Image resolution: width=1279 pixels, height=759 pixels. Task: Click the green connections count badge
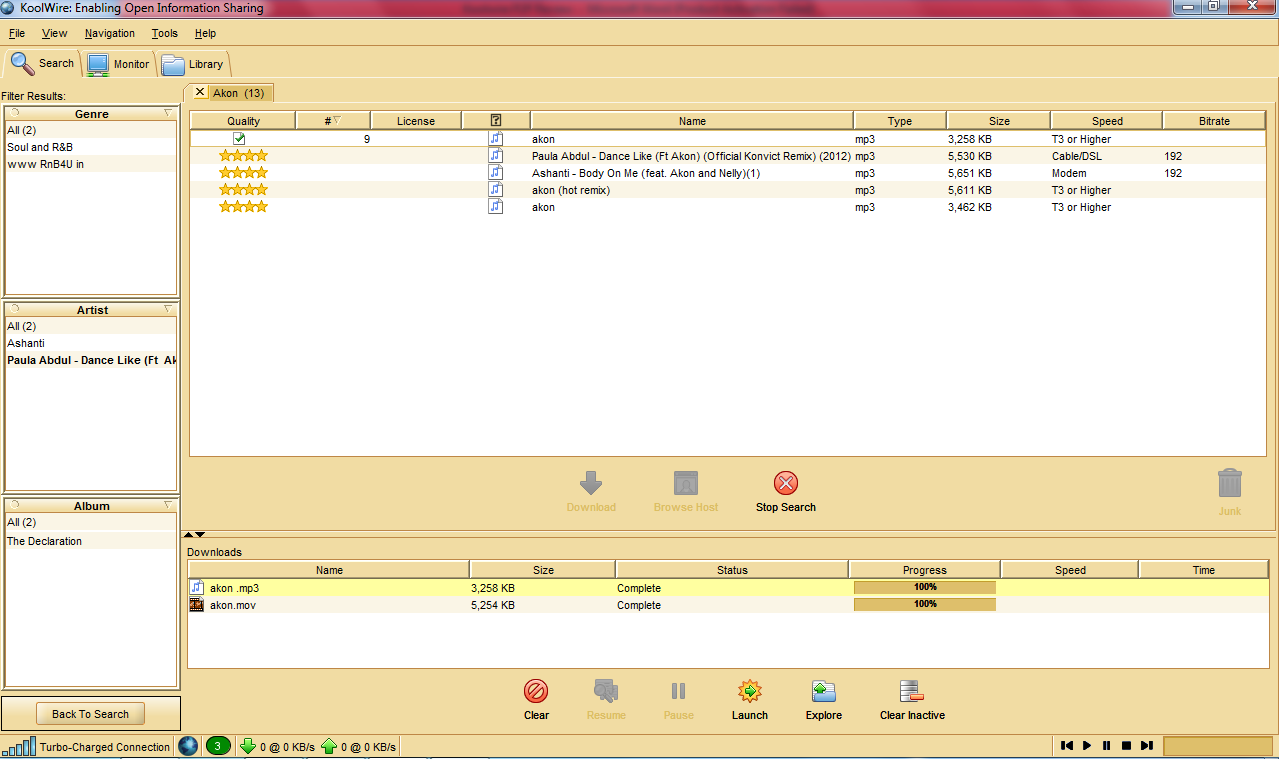tap(218, 746)
